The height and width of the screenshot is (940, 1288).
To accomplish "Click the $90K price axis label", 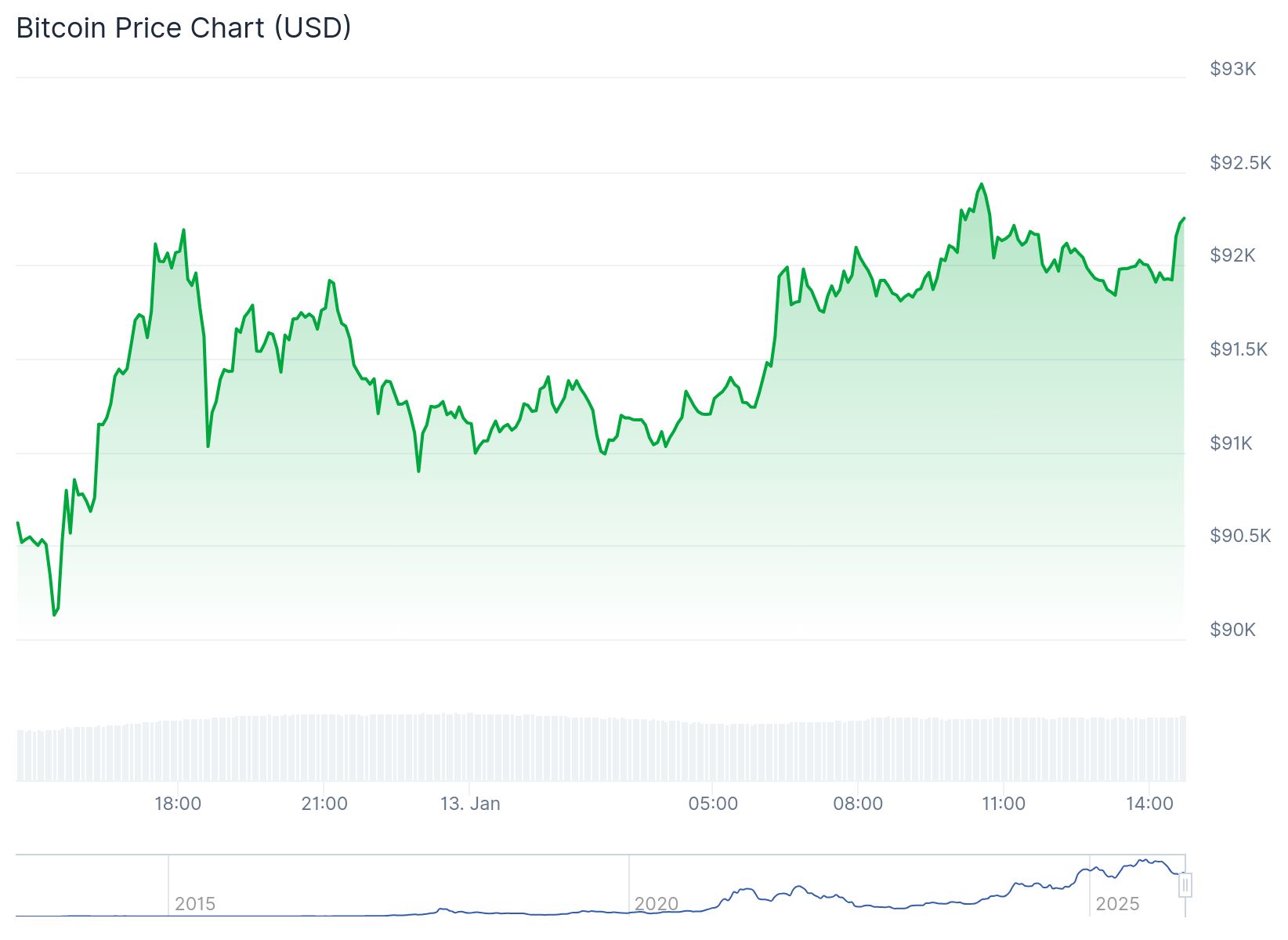I will (x=1232, y=630).
